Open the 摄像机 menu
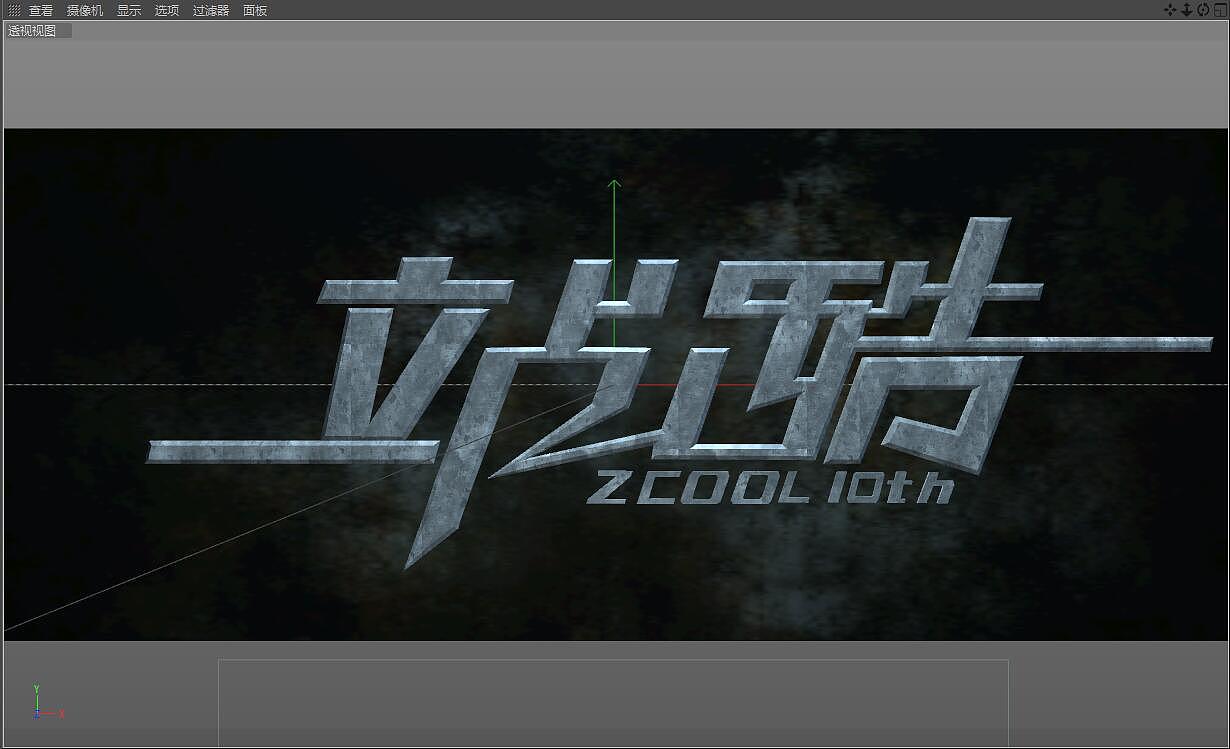Viewport: 1230px width, 749px height. [85, 10]
